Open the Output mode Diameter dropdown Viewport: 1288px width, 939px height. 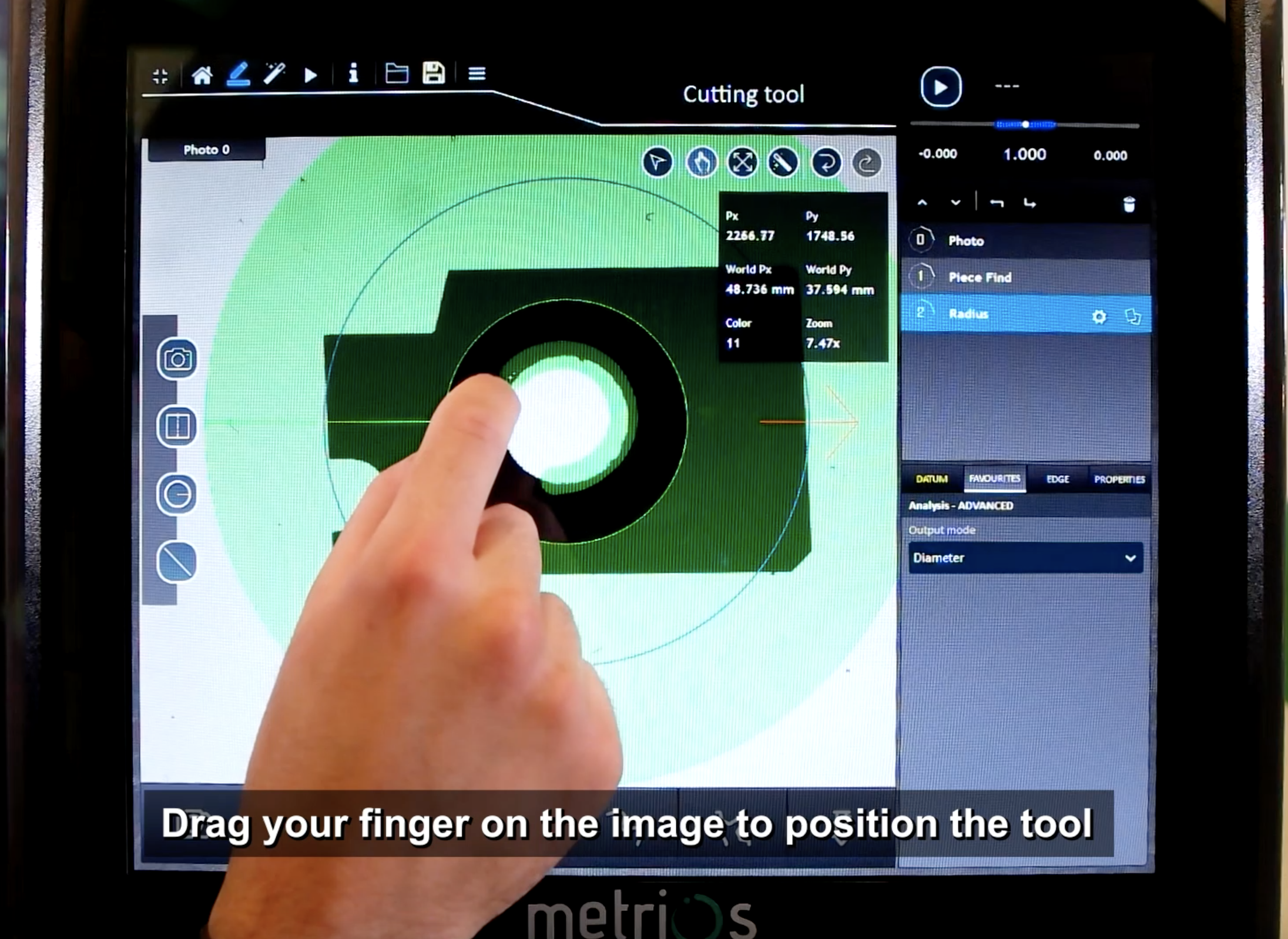(x=1025, y=558)
